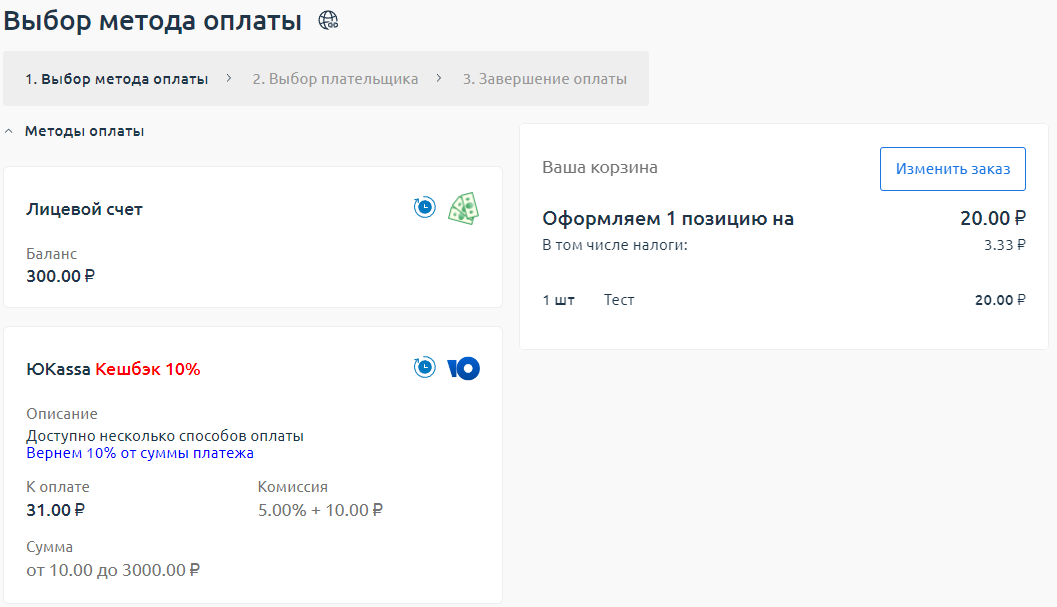1057x607 pixels.
Task: Click the clock icon in Лицевой счет card
Action: pos(425,208)
